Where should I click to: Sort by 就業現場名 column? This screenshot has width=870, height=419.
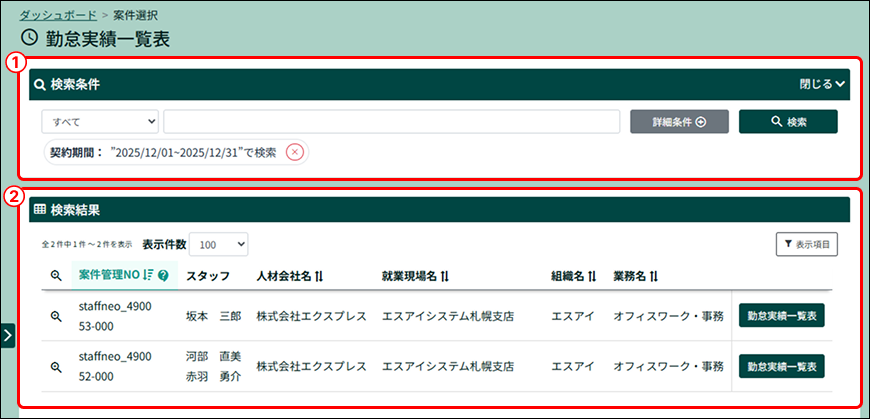tap(444, 276)
